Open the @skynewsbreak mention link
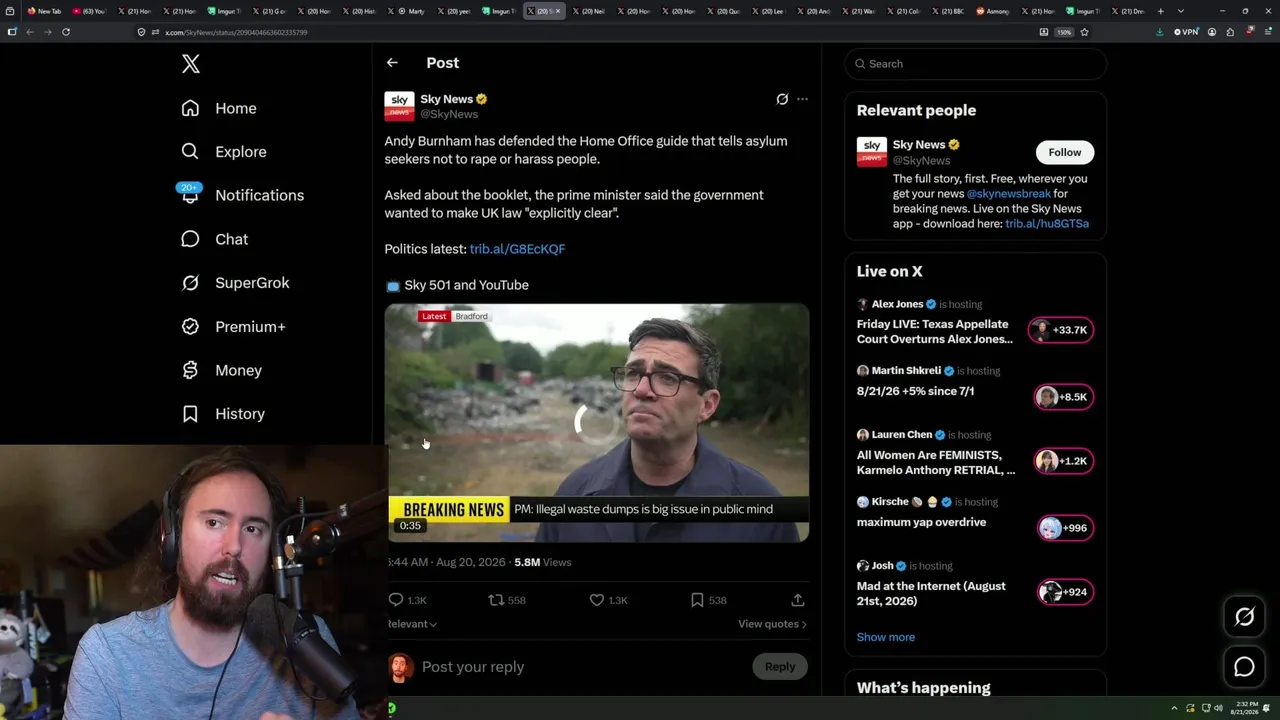 (x=1008, y=194)
